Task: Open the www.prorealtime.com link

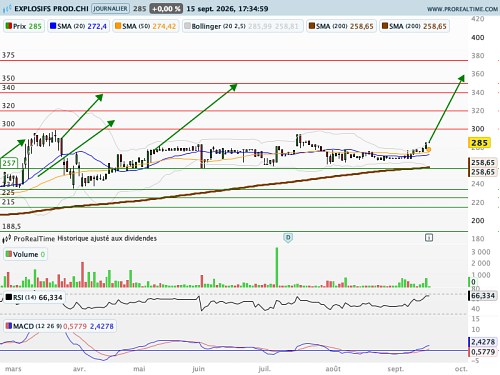Action: (x=462, y=9)
